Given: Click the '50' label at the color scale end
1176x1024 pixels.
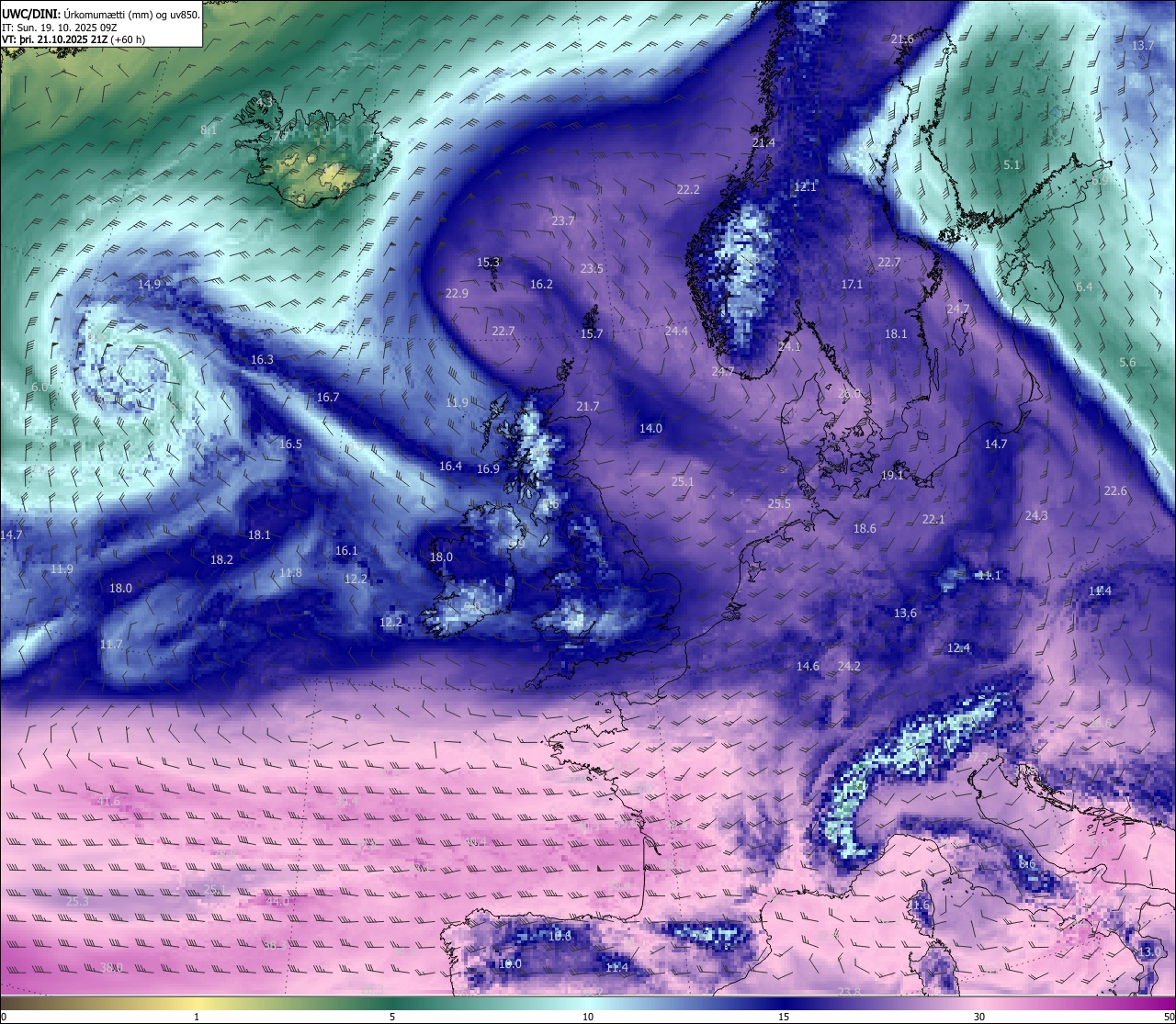Looking at the screenshot, I should [x=1169, y=1017].
